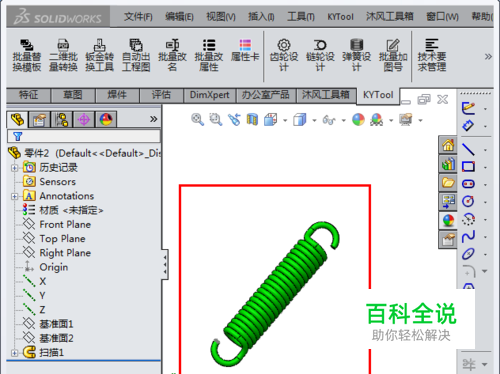Open View Orientation dropdown arrow
500x374 pixels.
tap(285, 121)
